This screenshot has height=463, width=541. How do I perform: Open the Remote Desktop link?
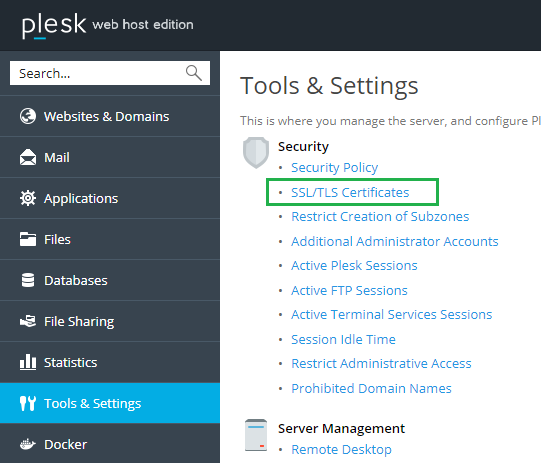tap(341, 449)
